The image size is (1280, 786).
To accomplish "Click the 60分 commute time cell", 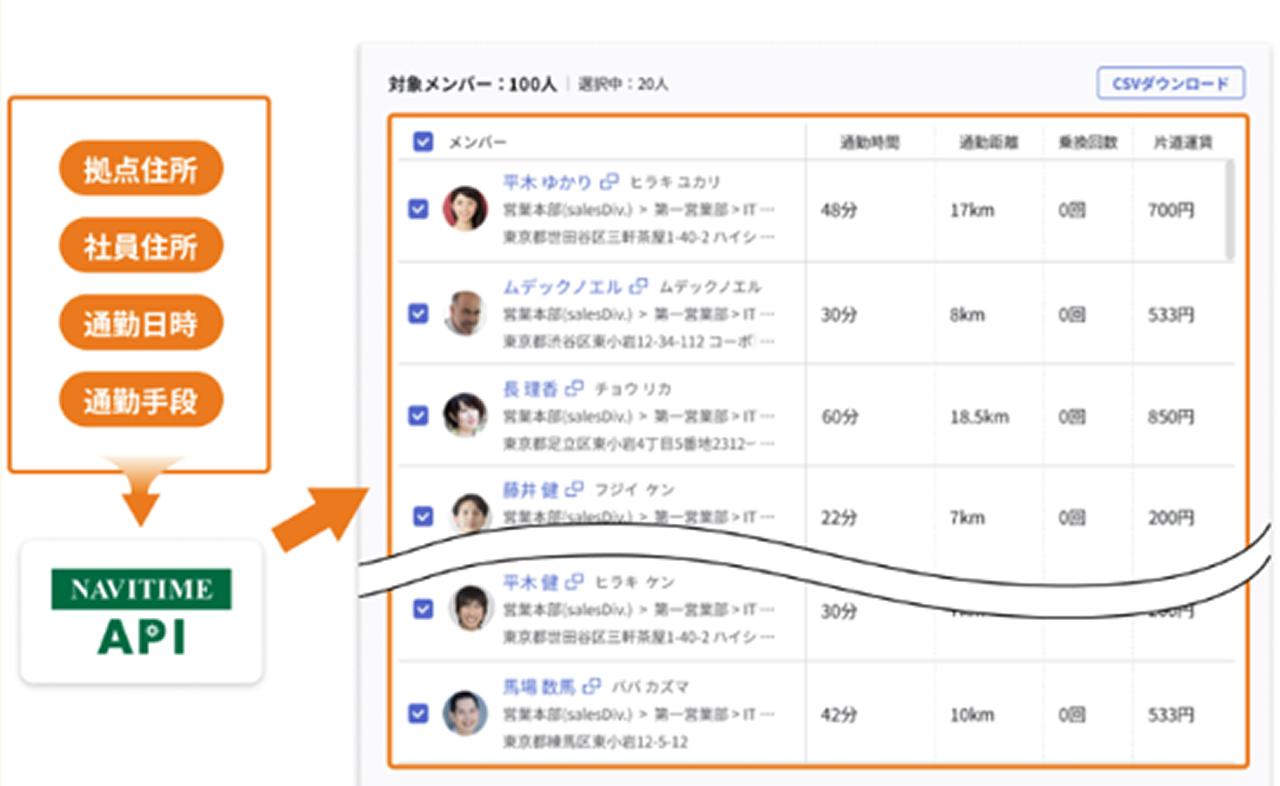I will [x=839, y=416].
